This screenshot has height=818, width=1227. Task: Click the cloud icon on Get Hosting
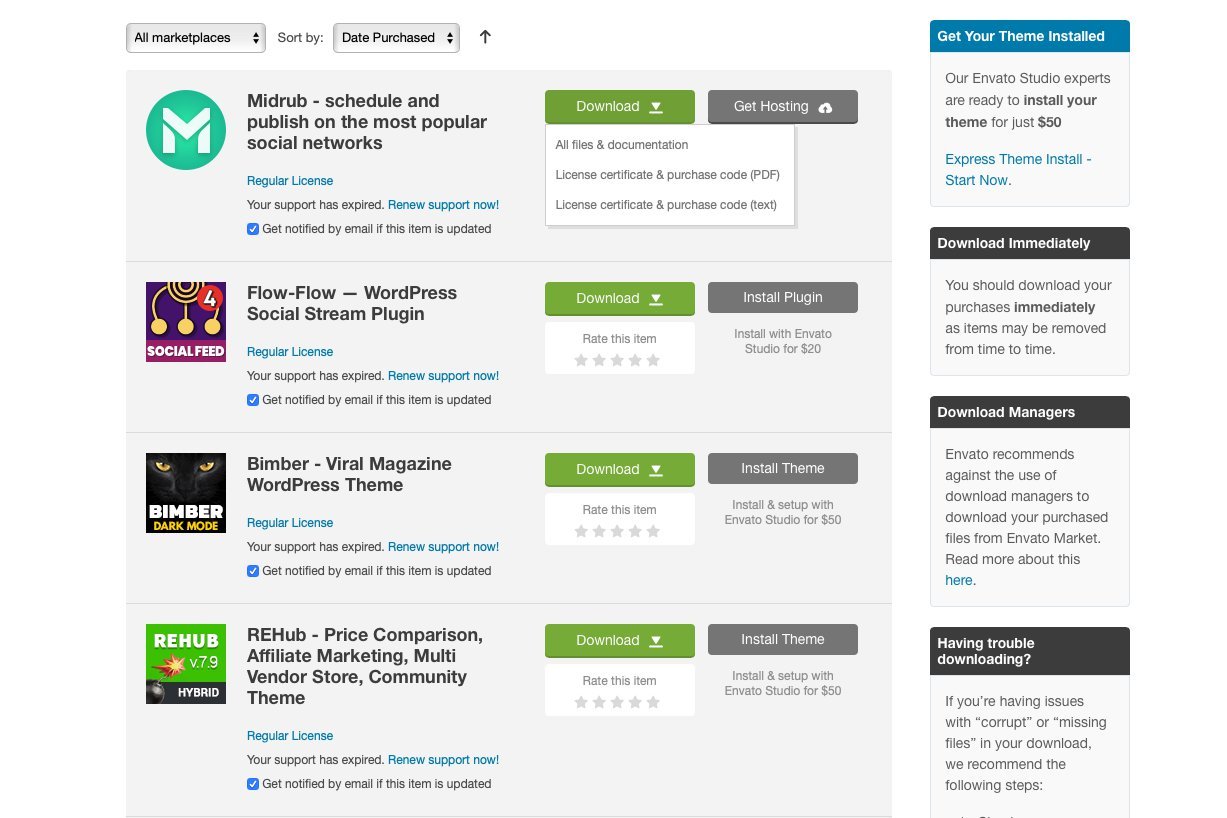(x=825, y=107)
